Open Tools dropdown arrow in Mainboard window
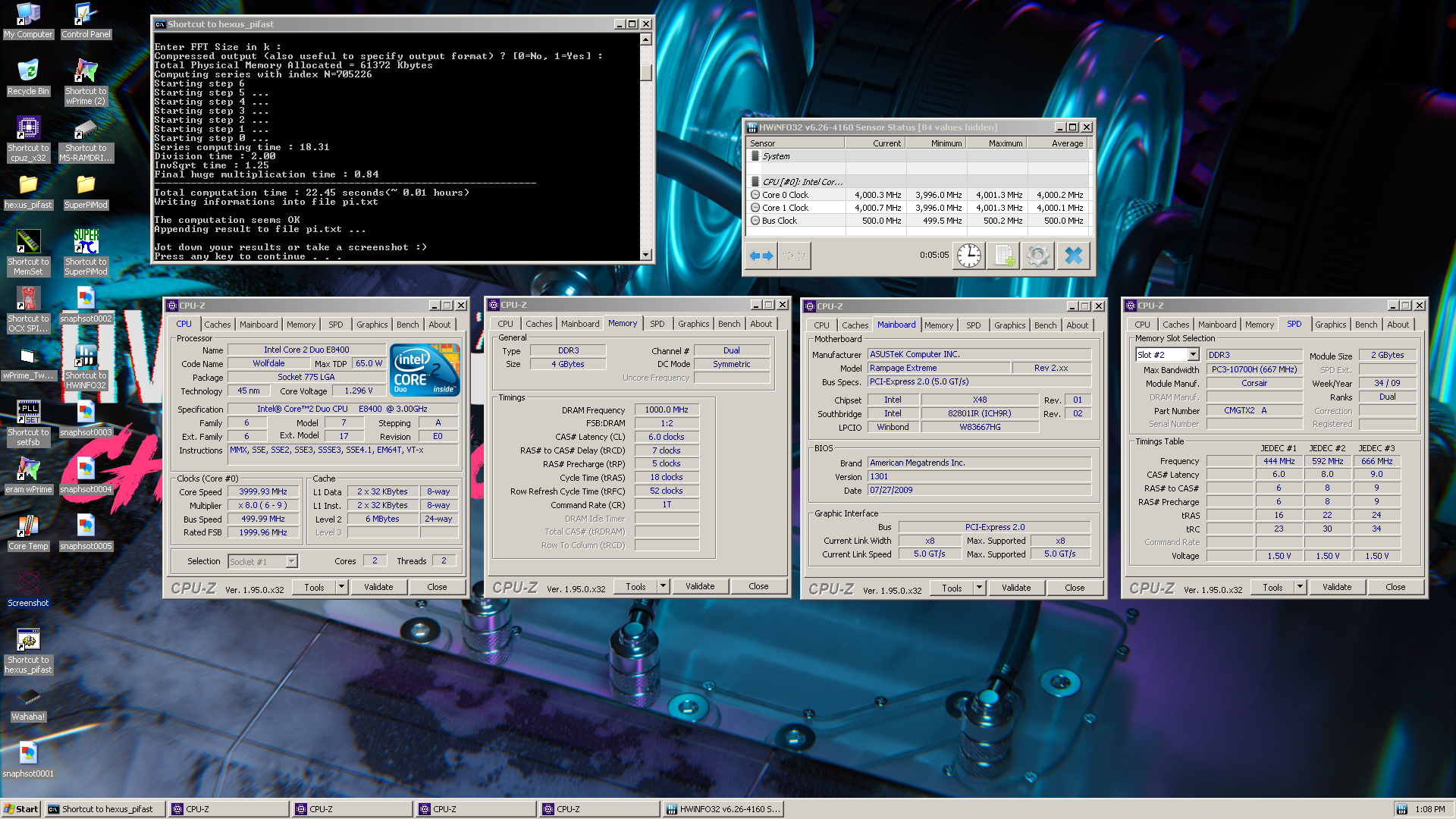 tap(979, 588)
